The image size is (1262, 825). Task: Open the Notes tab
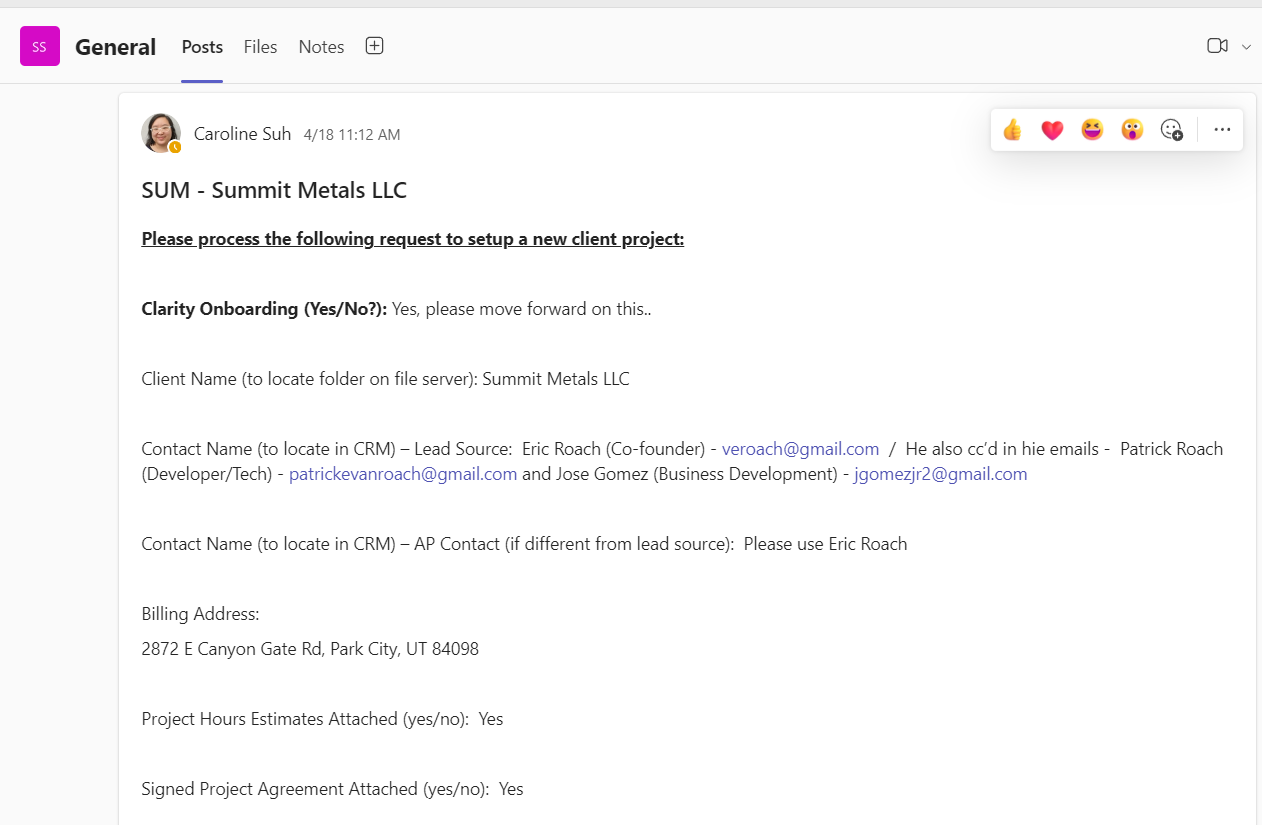point(321,47)
